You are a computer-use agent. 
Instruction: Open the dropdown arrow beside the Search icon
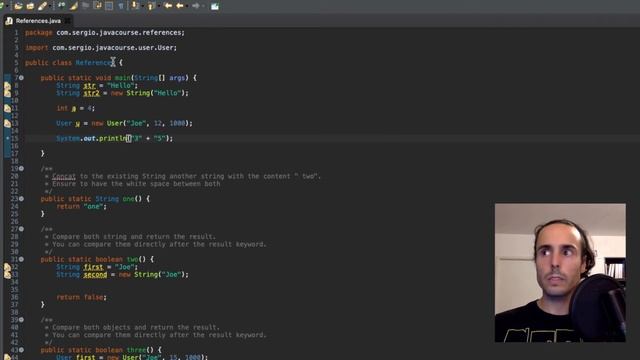(50, 6)
